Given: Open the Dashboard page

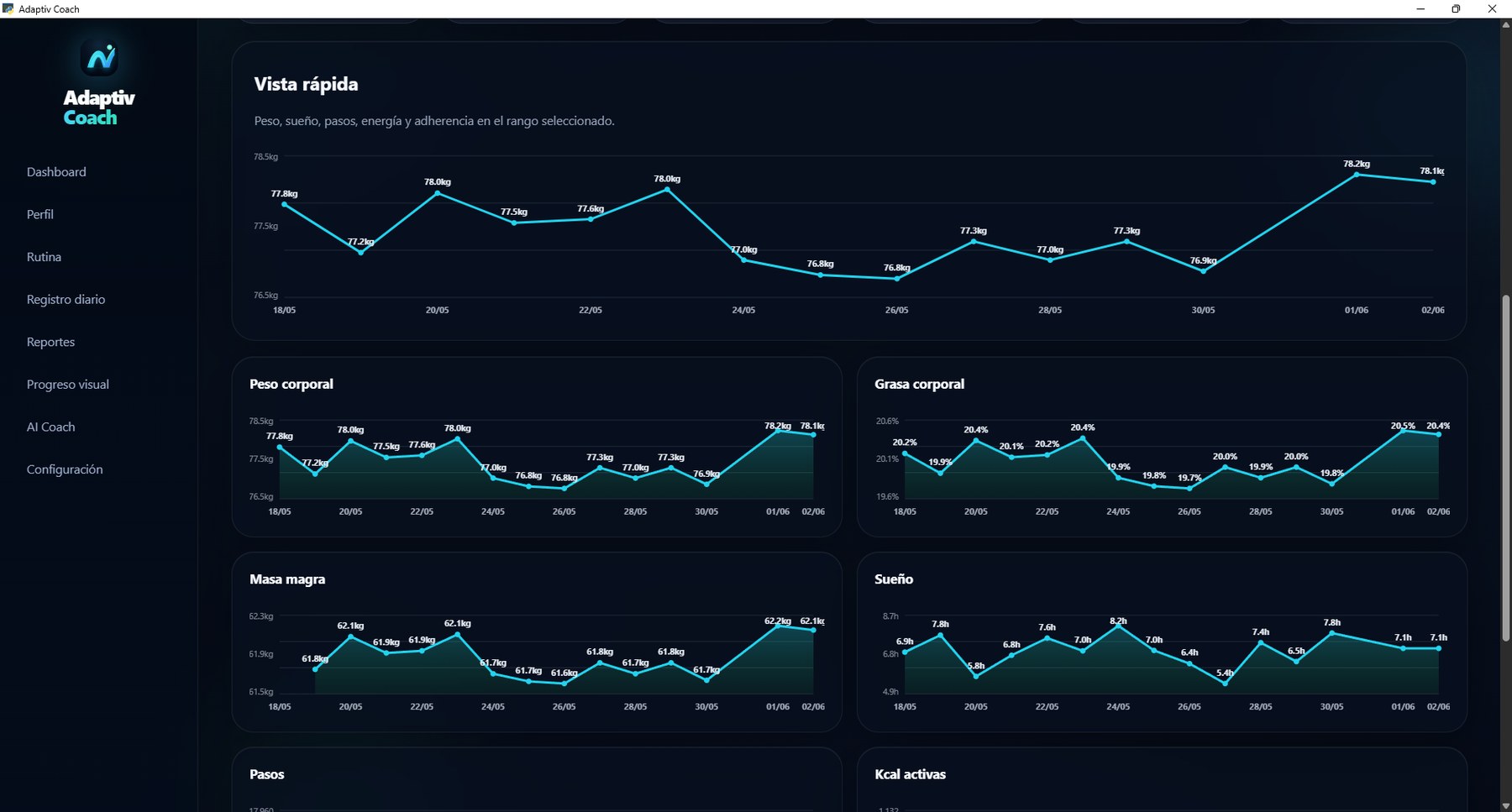Looking at the screenshot, I should pyautogui.click(x=56, y=172).
